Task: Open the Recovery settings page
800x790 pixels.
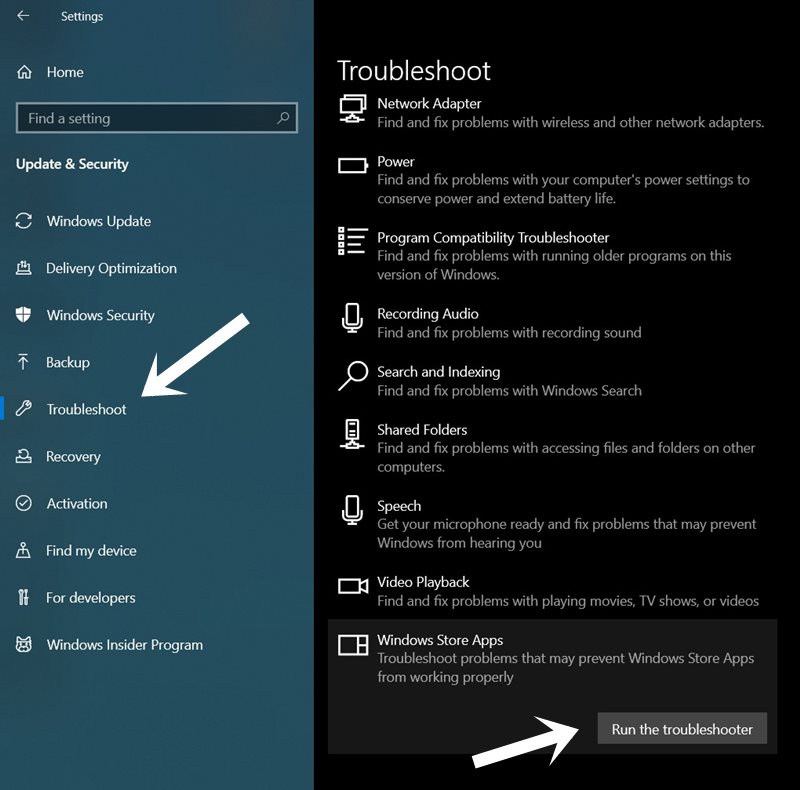Action: (73, 456)
